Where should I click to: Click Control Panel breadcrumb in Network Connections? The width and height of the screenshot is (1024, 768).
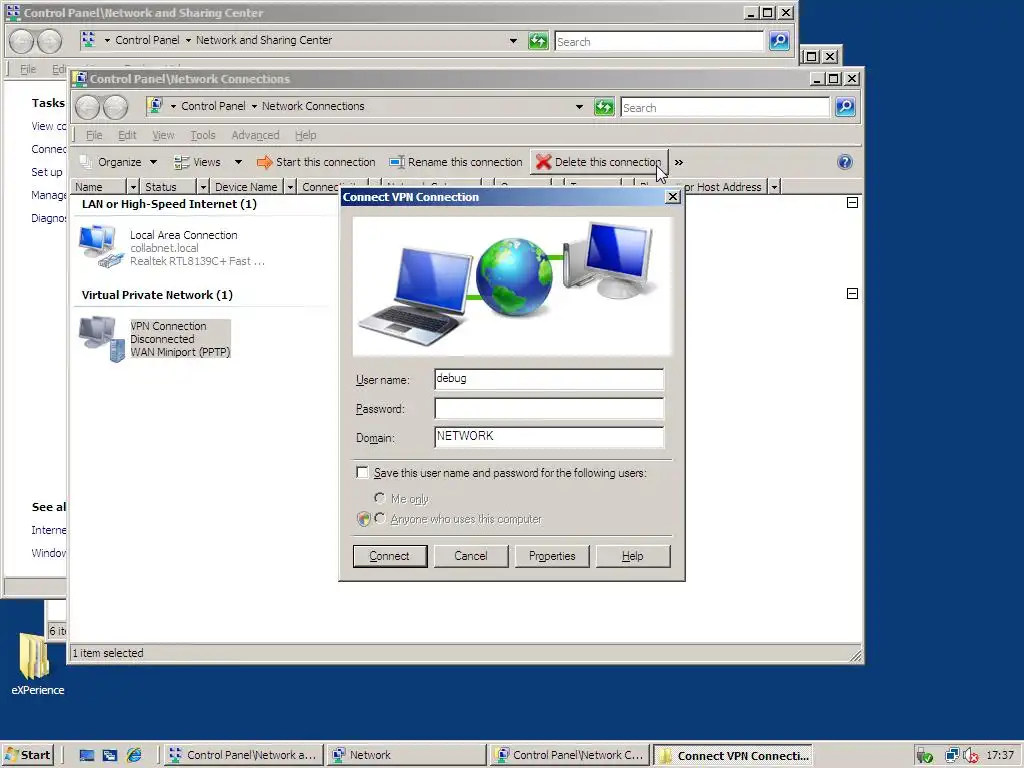(213, 106)
